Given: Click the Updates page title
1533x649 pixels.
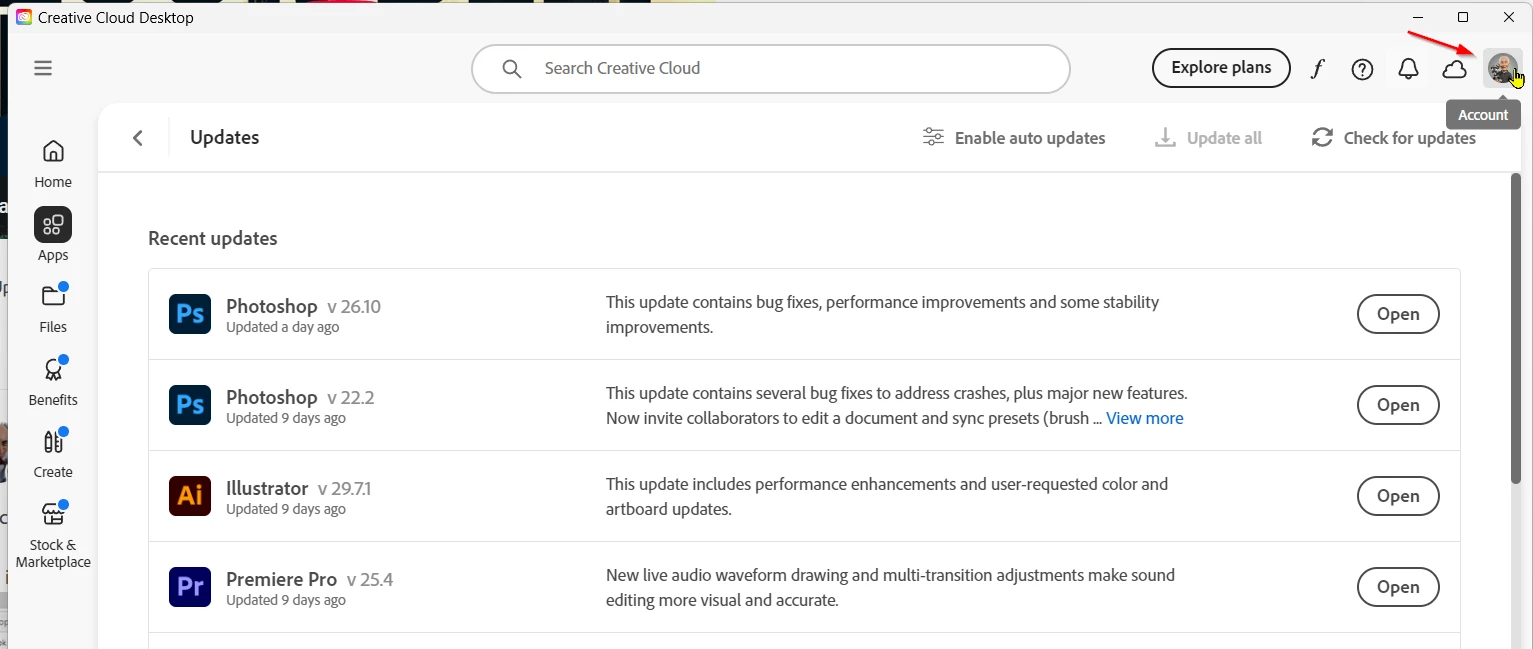Looking at the screenshot, I should pyautogui.click(x=225, y=137).
